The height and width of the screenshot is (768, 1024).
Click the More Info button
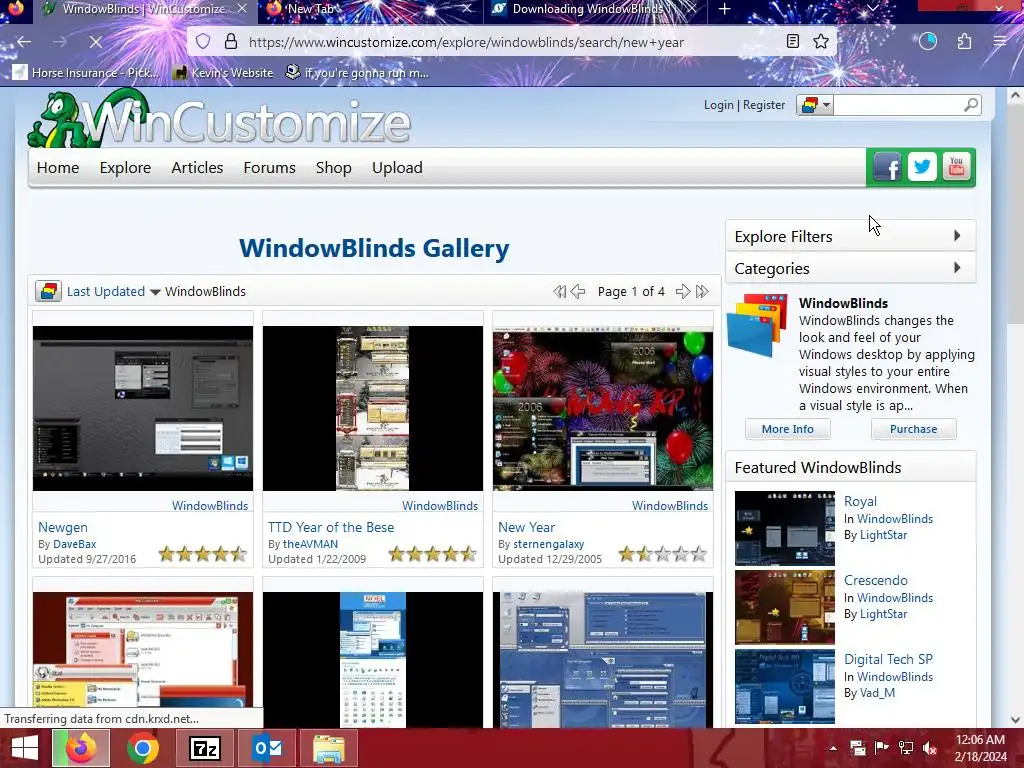[x=788, y=429]
